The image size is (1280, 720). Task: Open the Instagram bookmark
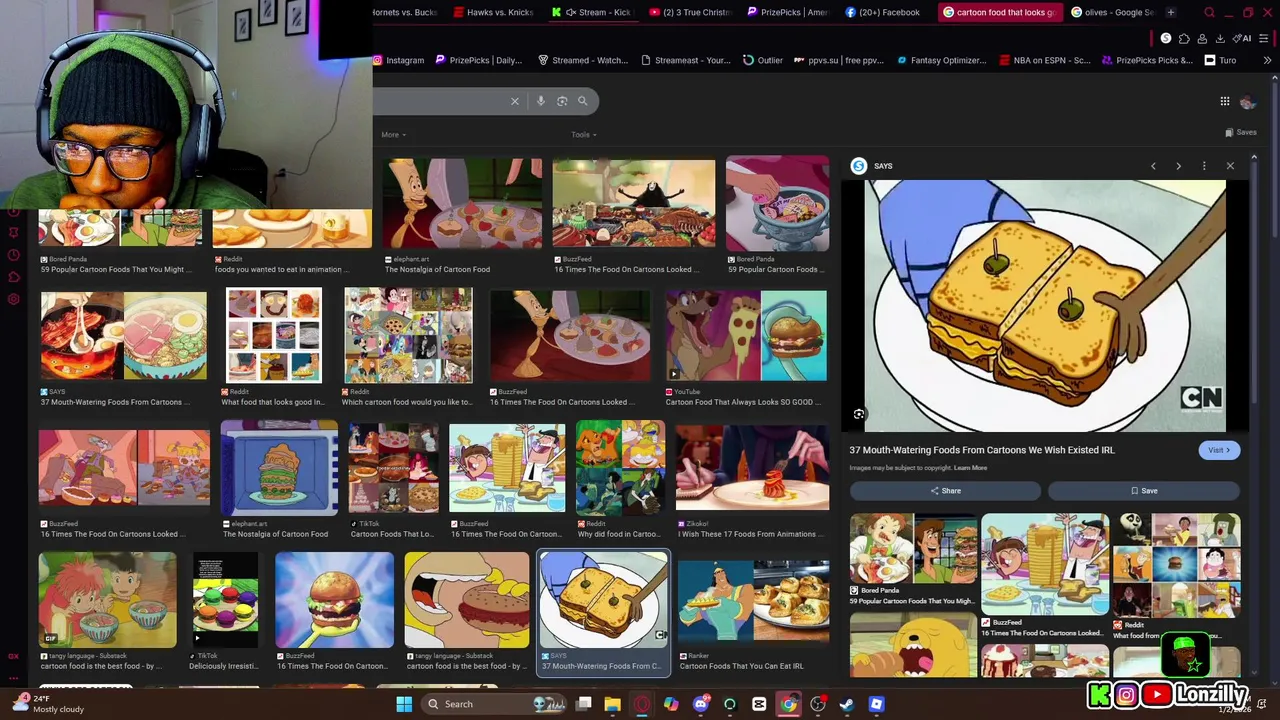398,60
